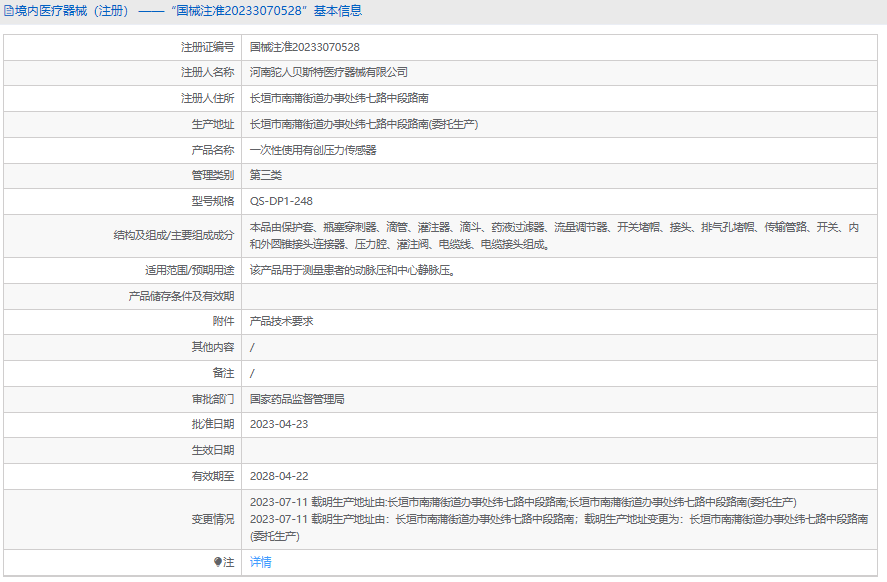The width and height of the screenshot is (887, 582).
Task: Open the 详情 details link
Action: click(260, 563)
